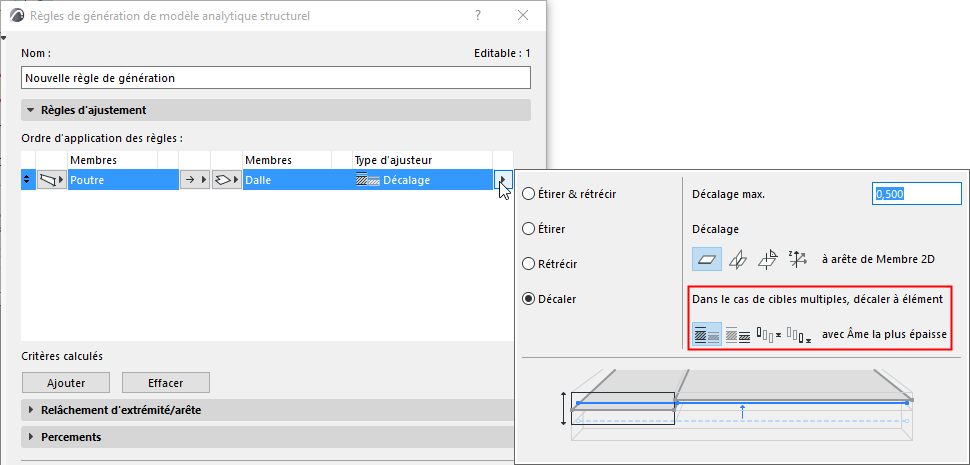The image size is (970, 465).
Task: Click the reorder handle on the rule row
Action: point(28,180)
